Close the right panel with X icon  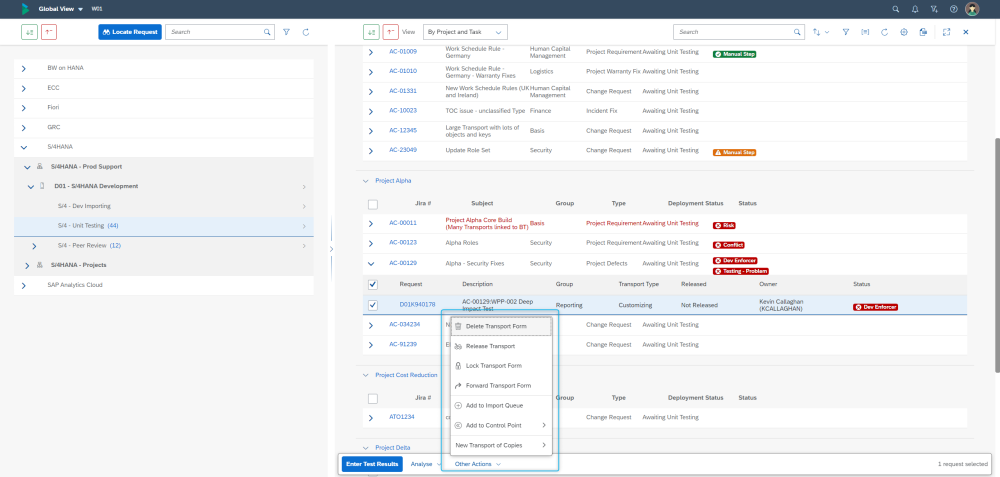pyautogui.click(x=965, y=32)
